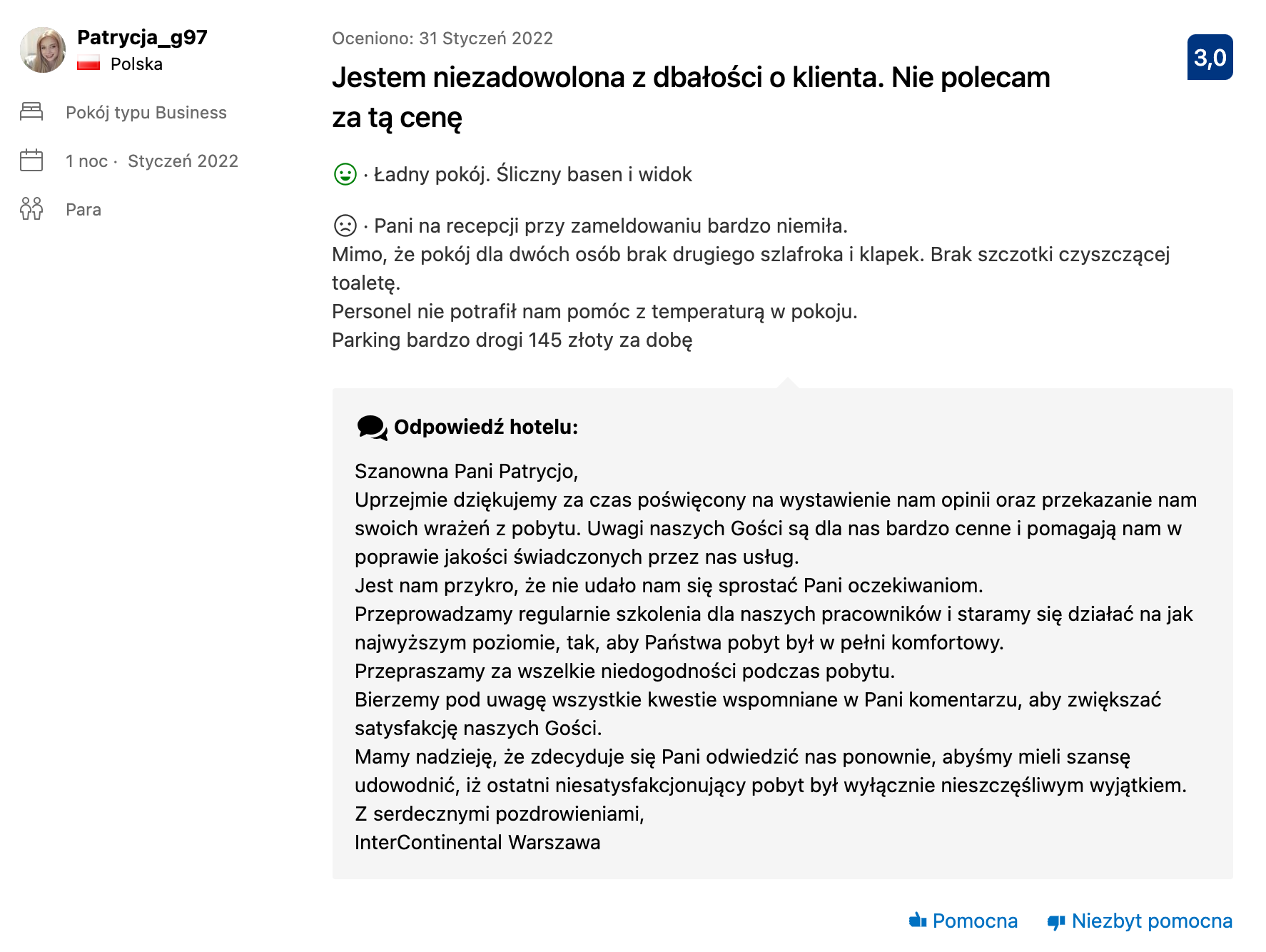
Task: Click the bed icon beside Pokój typu Business
Action: [31, 112]
